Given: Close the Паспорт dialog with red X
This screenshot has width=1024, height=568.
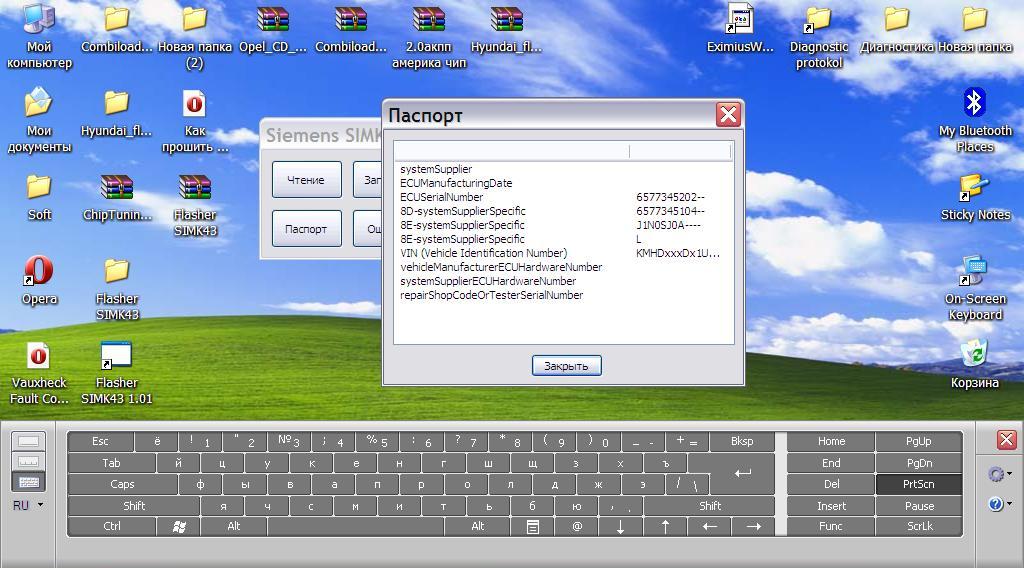Looking at the screenshot, I should [728, 115].
